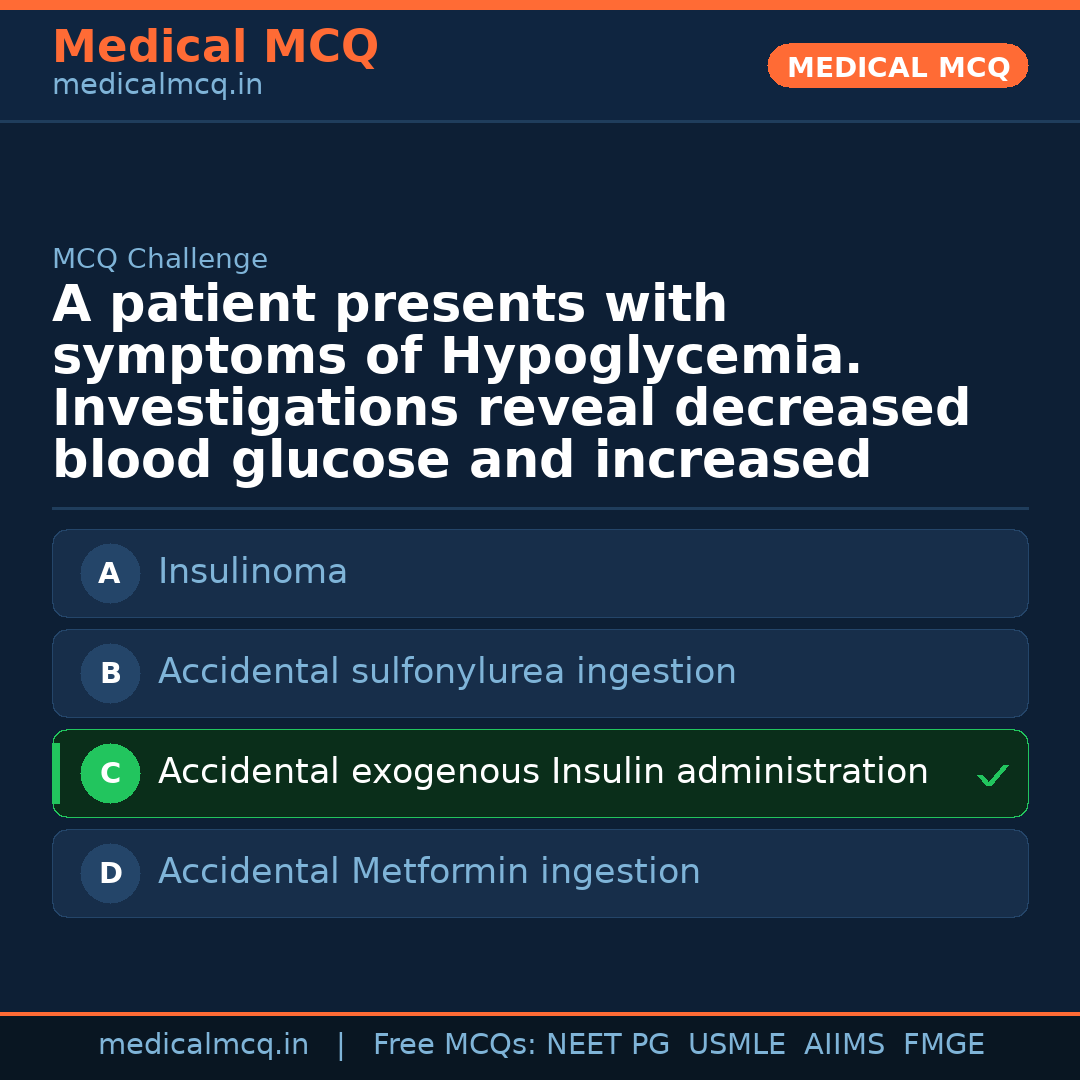Click the Medical MCQ orange title
Image resolution: width=1080 pixels, height=1080 pixels.
215,47
